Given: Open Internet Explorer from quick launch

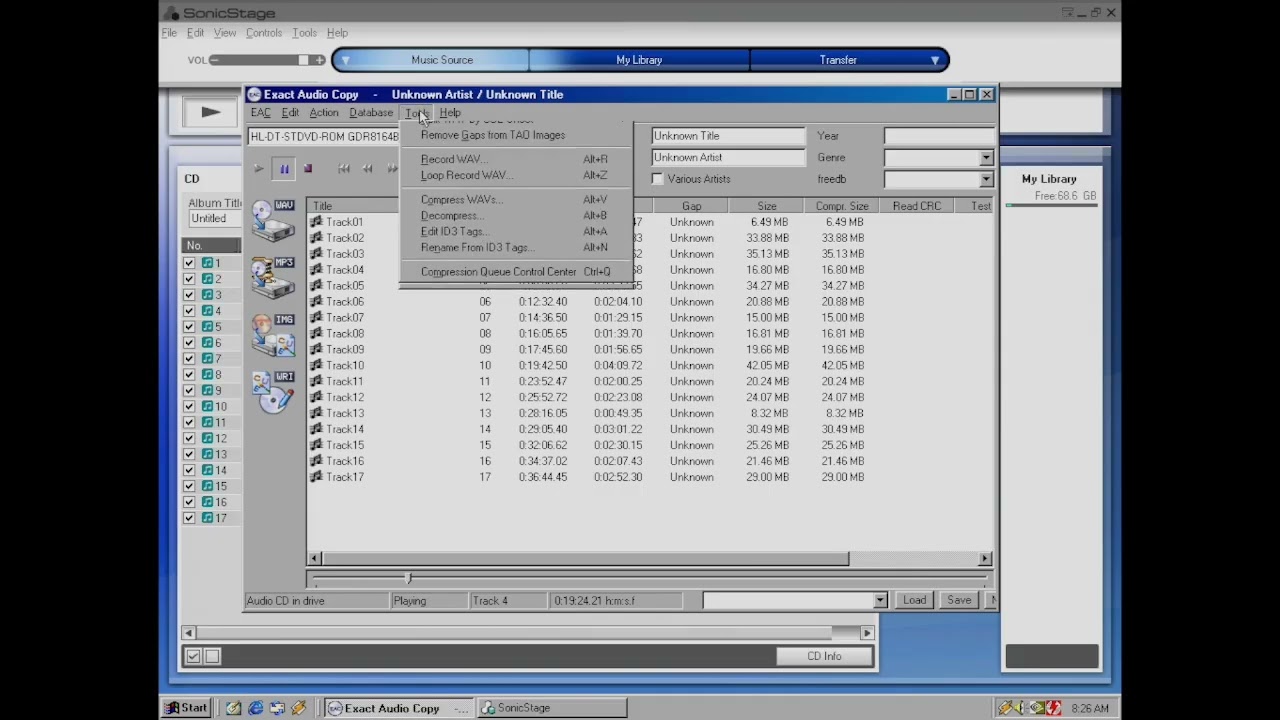Looking at the screenshot, I should click(255, 708).
